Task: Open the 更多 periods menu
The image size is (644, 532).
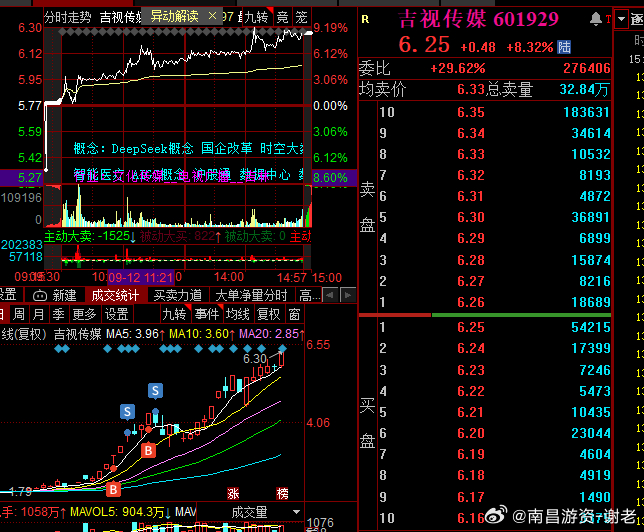Action: click(84, 314)
